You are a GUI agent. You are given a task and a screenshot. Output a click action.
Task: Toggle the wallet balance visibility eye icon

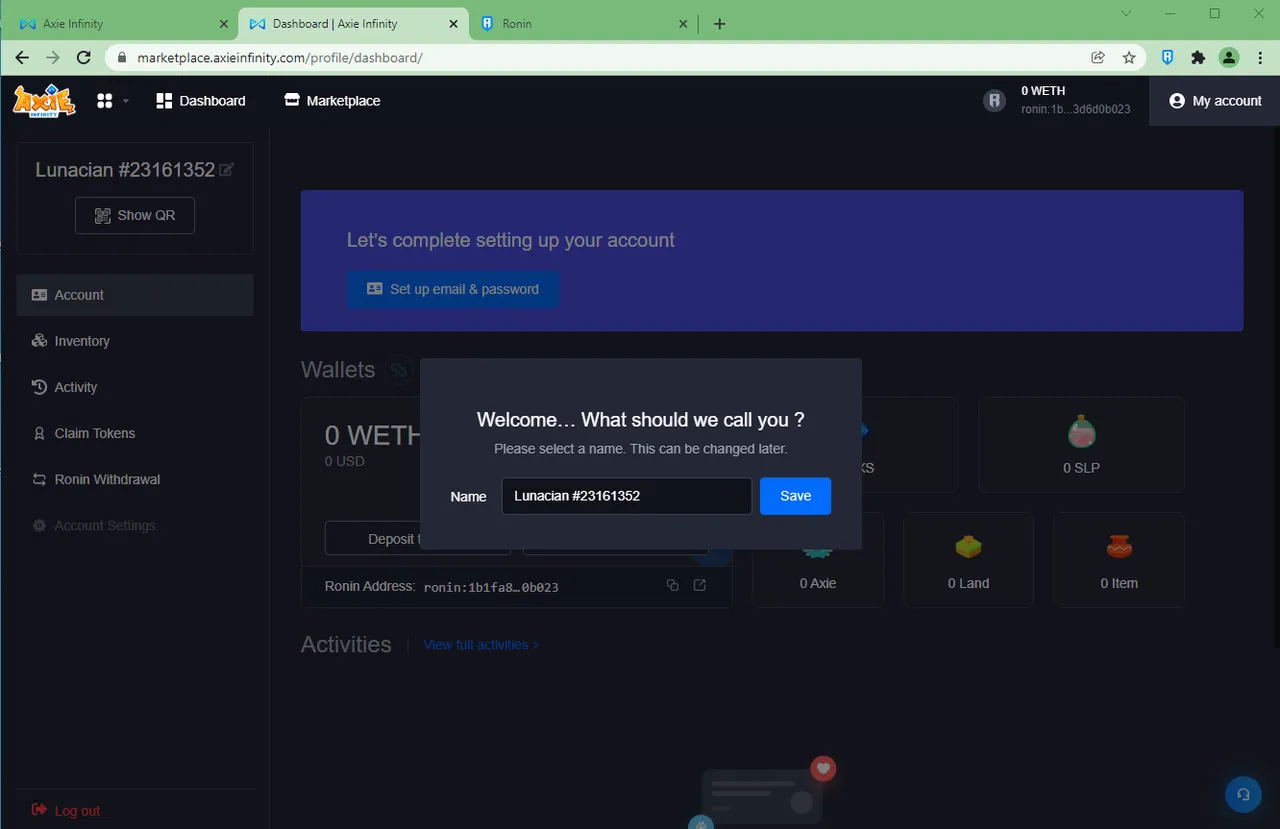click(399, 370)
